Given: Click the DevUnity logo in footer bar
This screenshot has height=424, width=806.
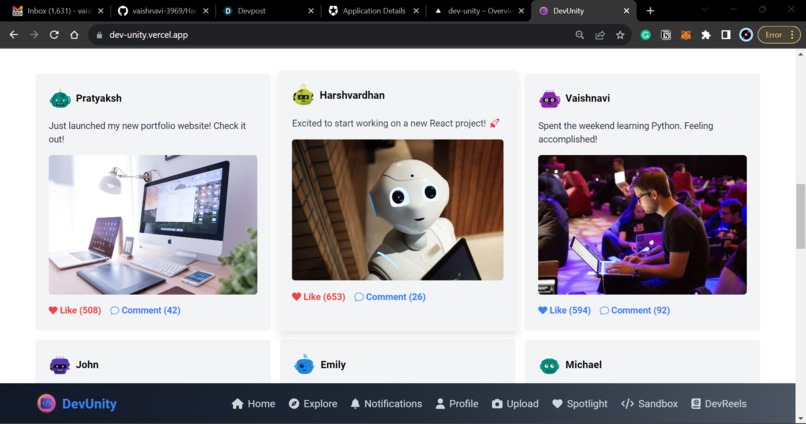Looking at the screenshot, I should point(46,404).
